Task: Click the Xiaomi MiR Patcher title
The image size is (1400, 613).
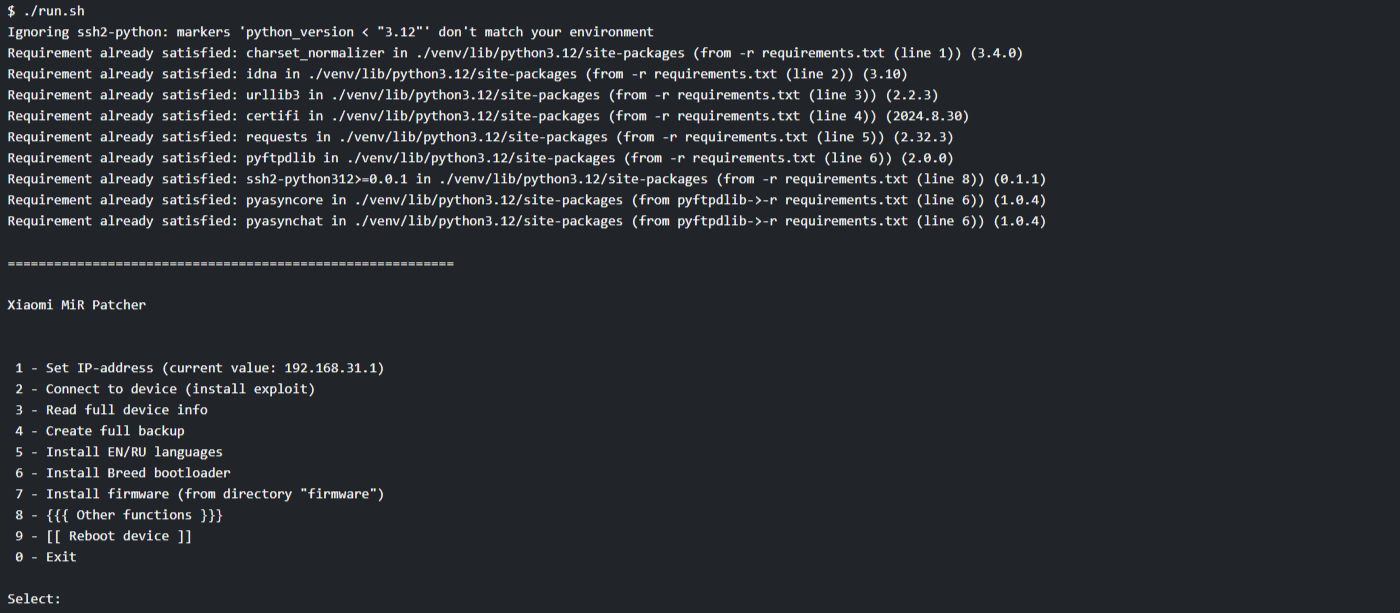Action: [x=76, y=305]
